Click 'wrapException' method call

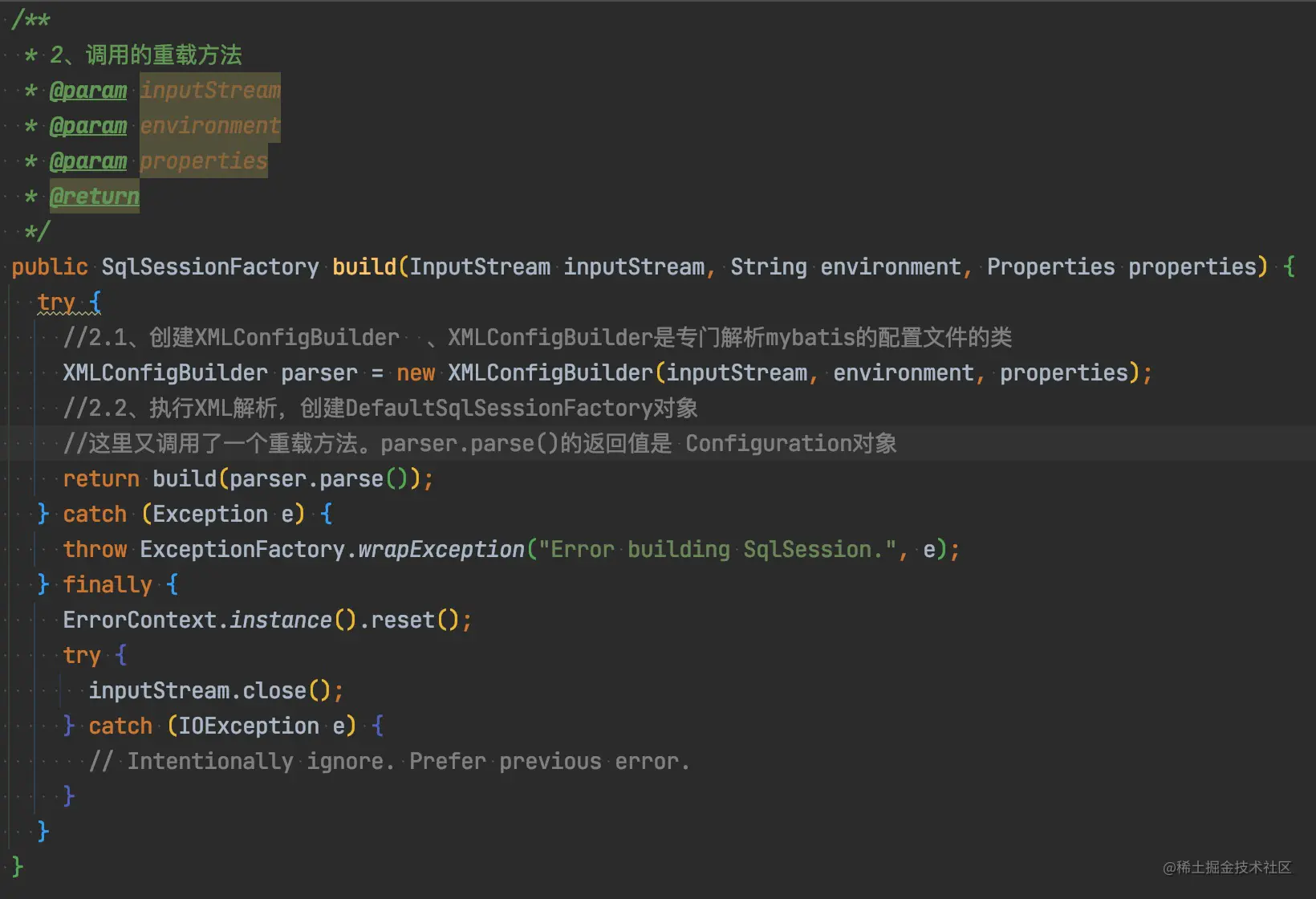[x=441, y=550]
